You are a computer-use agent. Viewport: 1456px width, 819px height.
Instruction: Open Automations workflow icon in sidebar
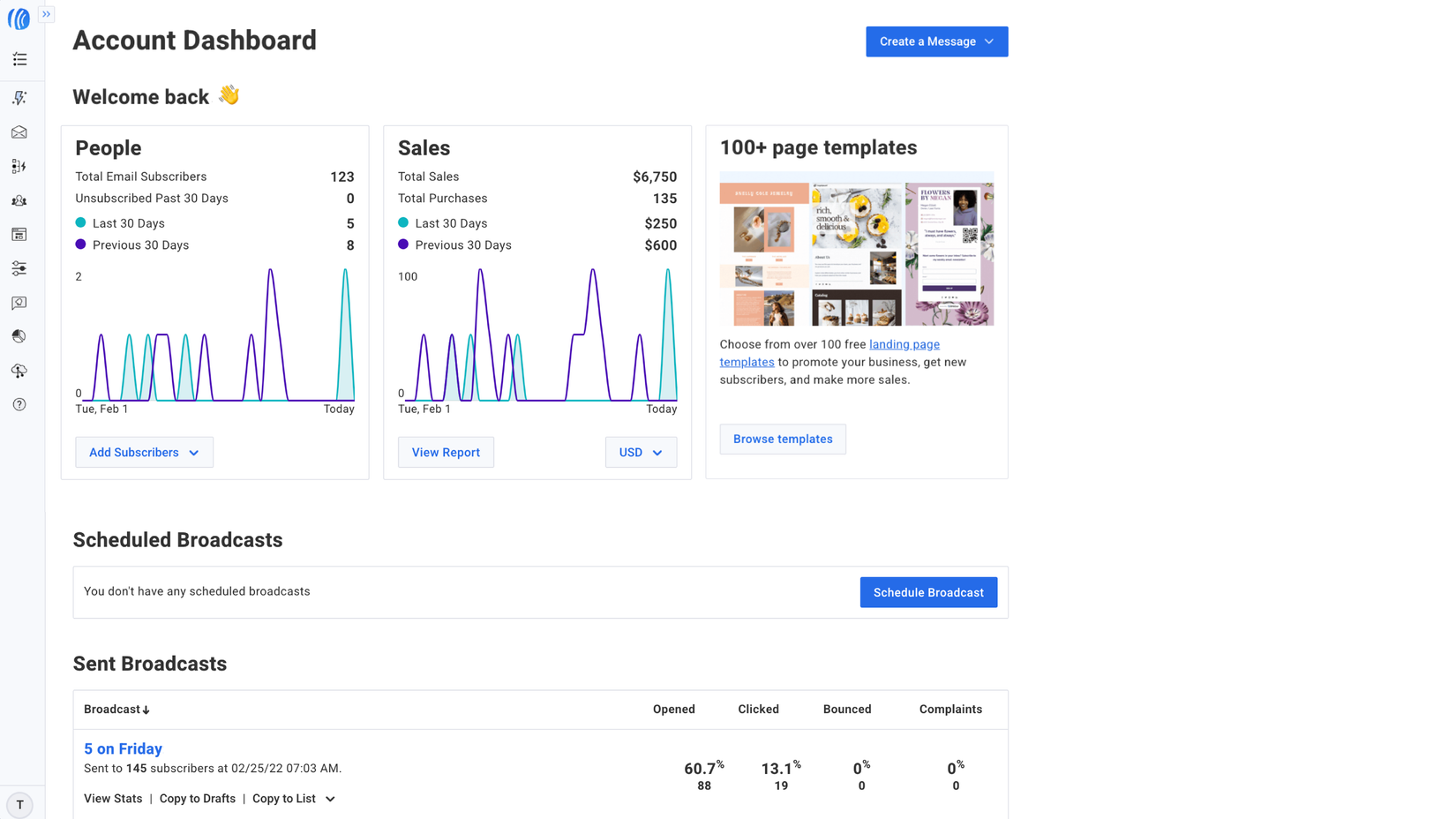pos(19,166)
